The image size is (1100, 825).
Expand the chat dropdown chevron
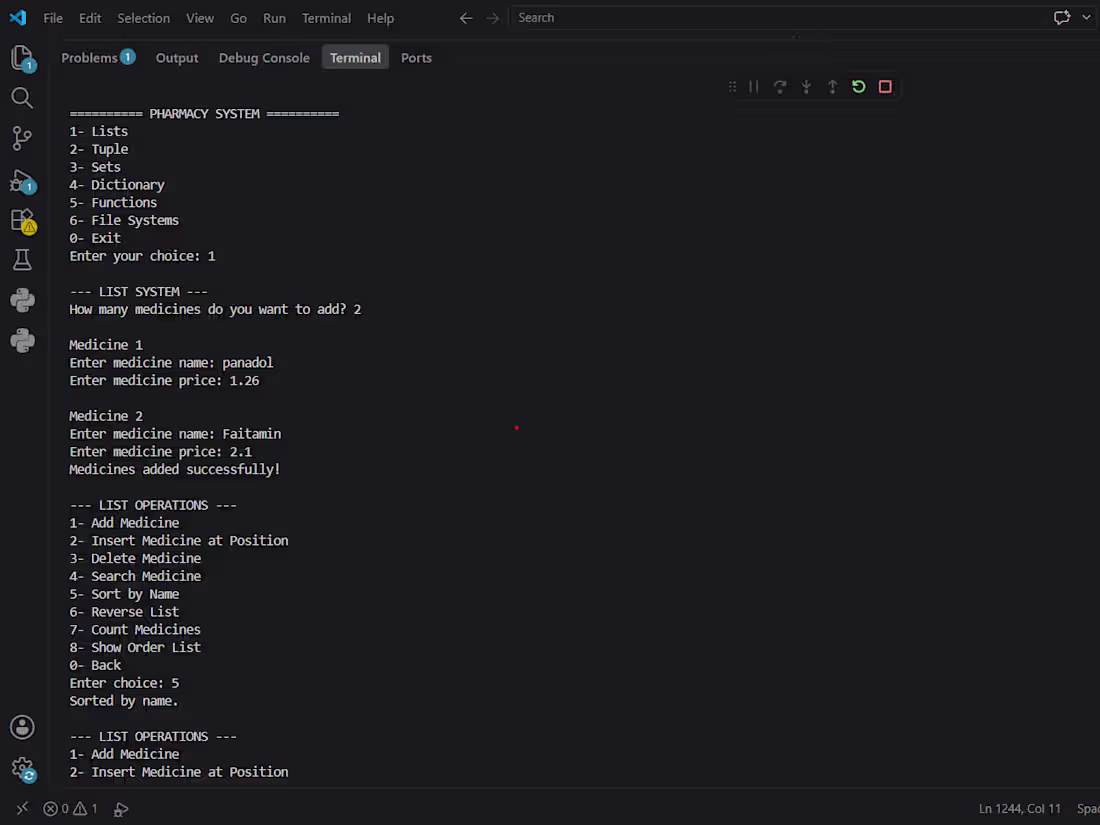(x=1086, y=18)
